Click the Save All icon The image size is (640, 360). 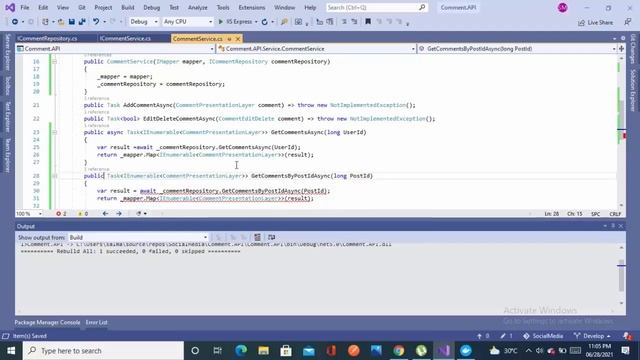pos(82,22)
